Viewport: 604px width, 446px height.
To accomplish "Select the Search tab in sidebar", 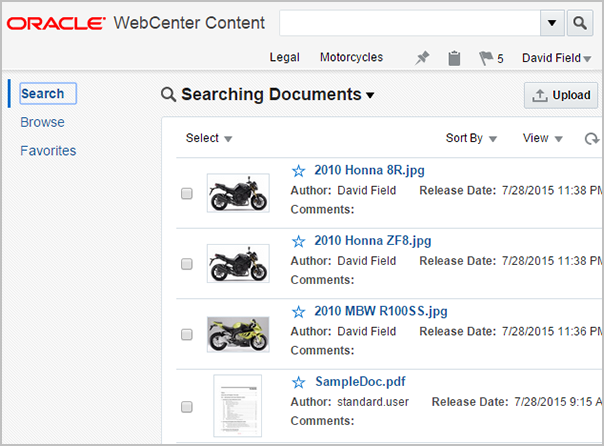I will click(x=48, y=94).
